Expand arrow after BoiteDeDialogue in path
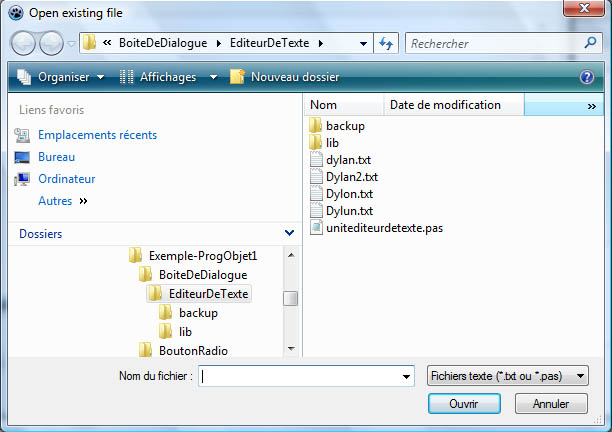 tap(219, 43)
